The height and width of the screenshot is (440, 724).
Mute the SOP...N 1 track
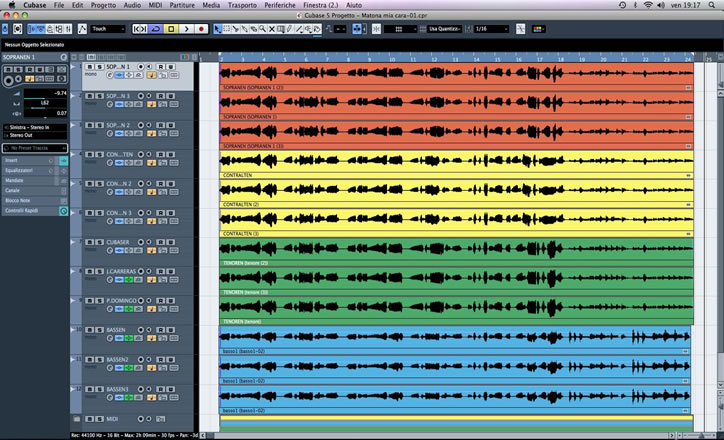(x=90, y=67)
